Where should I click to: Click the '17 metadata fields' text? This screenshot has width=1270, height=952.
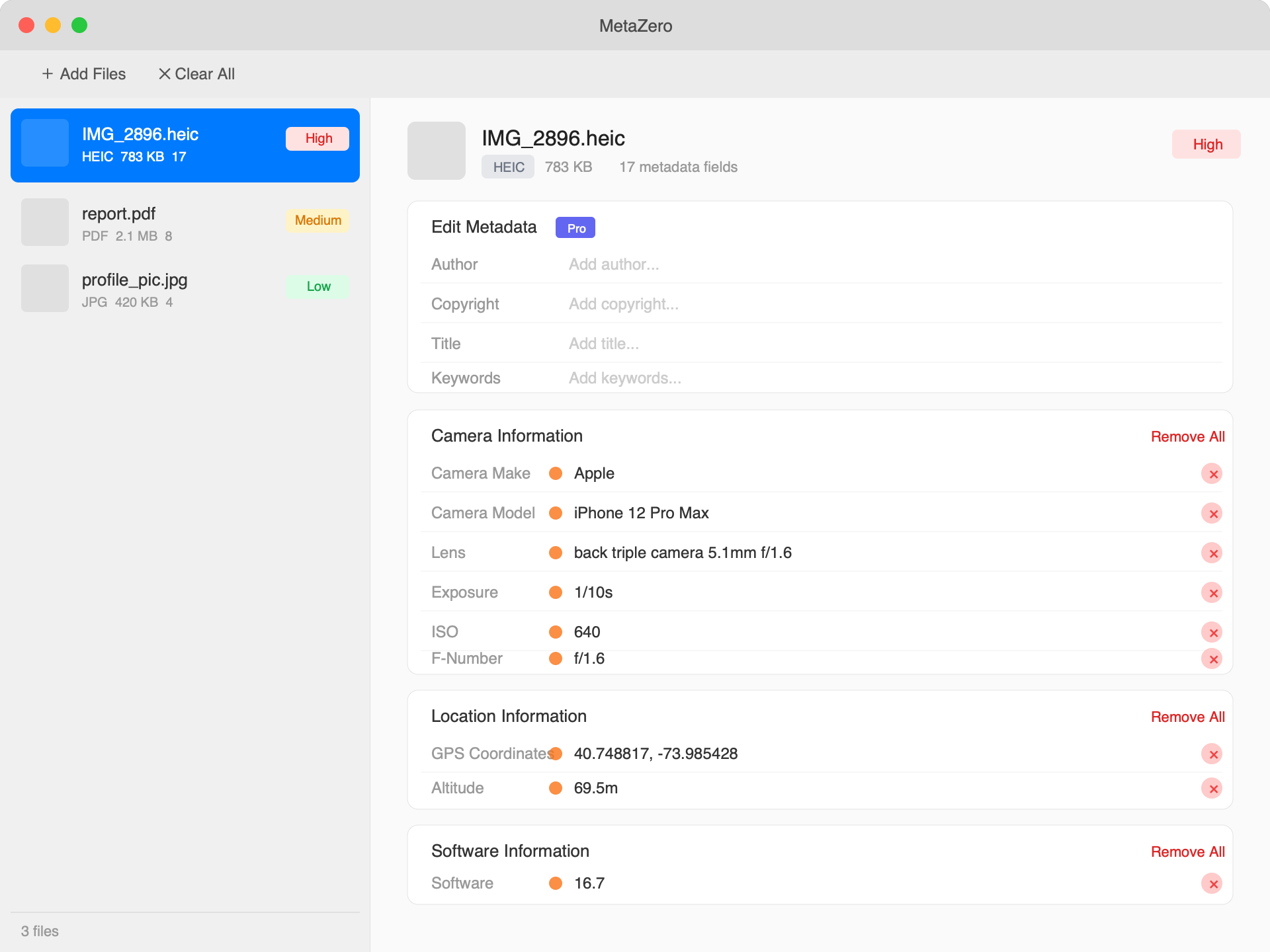coord(678,167)
